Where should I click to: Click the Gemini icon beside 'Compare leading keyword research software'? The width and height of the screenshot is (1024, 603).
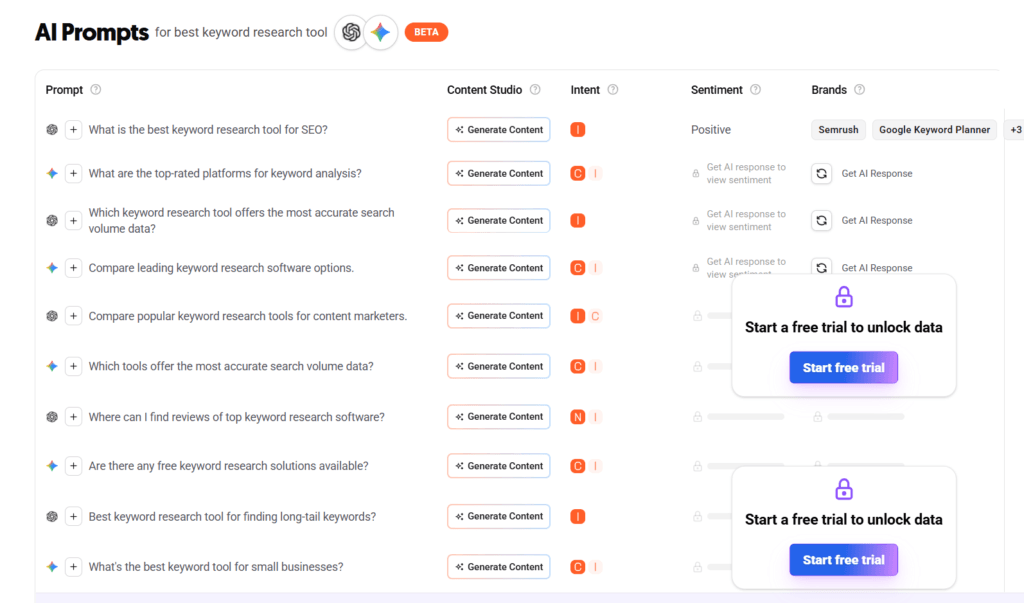[52, 268]
